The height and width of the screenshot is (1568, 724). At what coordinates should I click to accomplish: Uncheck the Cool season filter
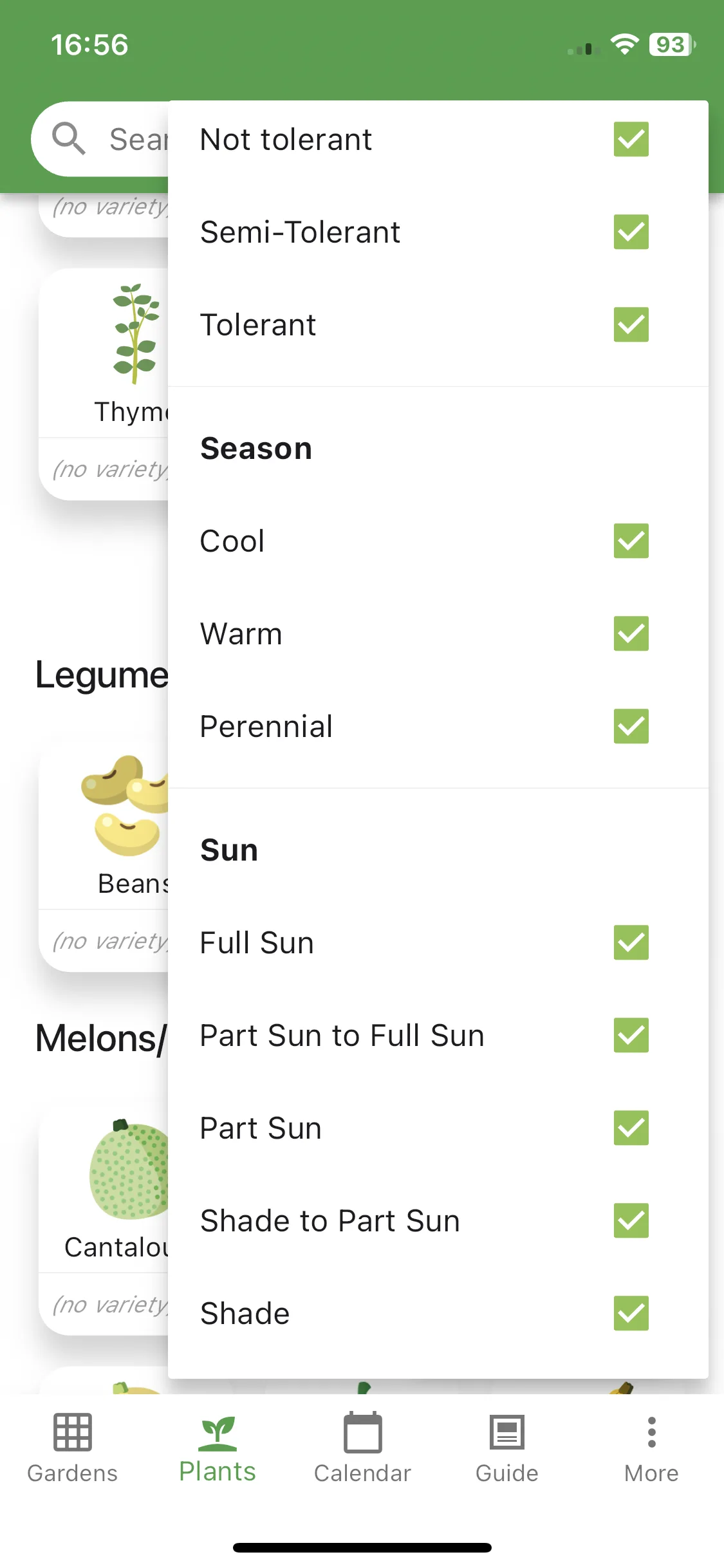click(631, 541)
